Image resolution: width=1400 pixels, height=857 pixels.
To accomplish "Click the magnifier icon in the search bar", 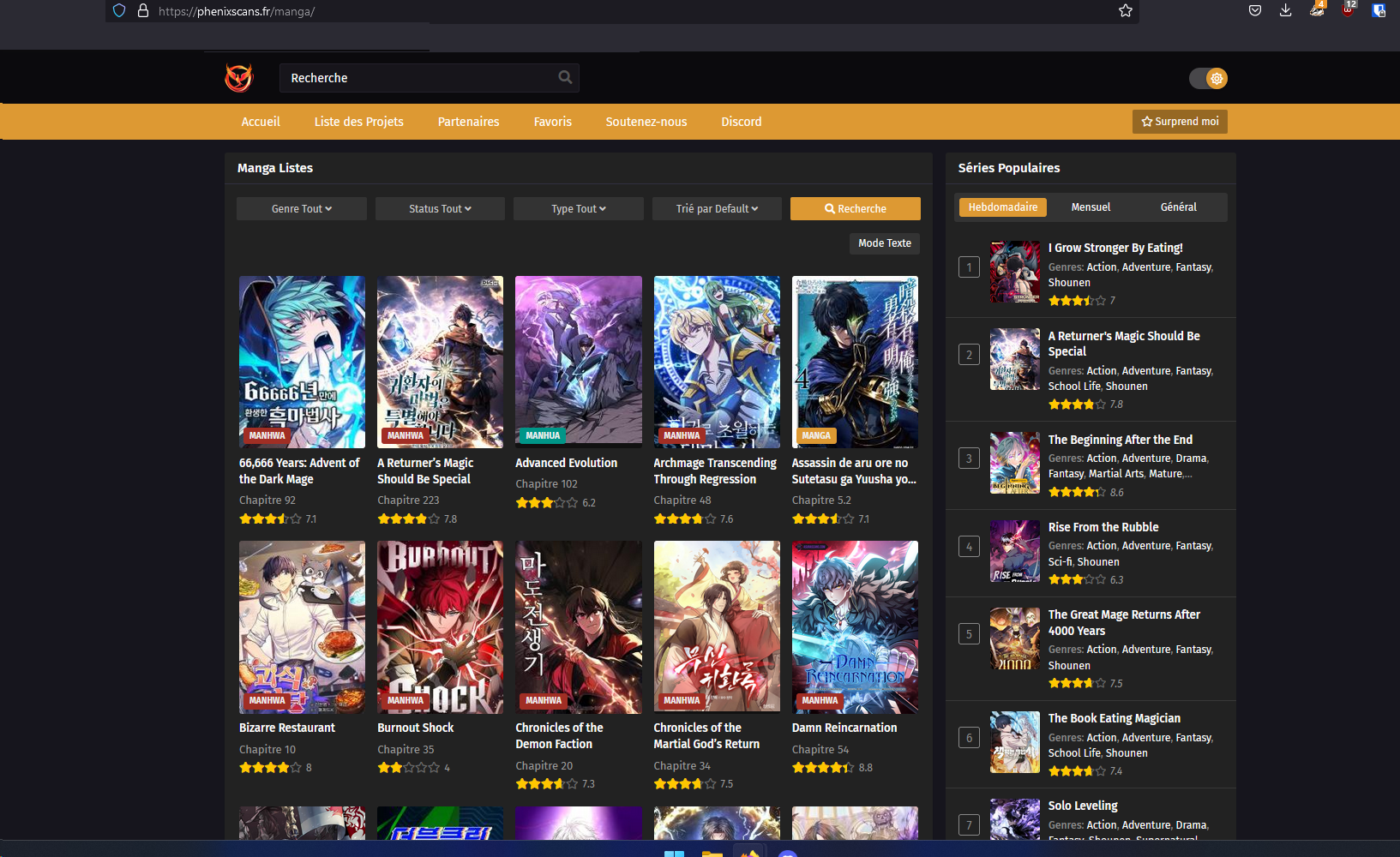I will point(565,77).
